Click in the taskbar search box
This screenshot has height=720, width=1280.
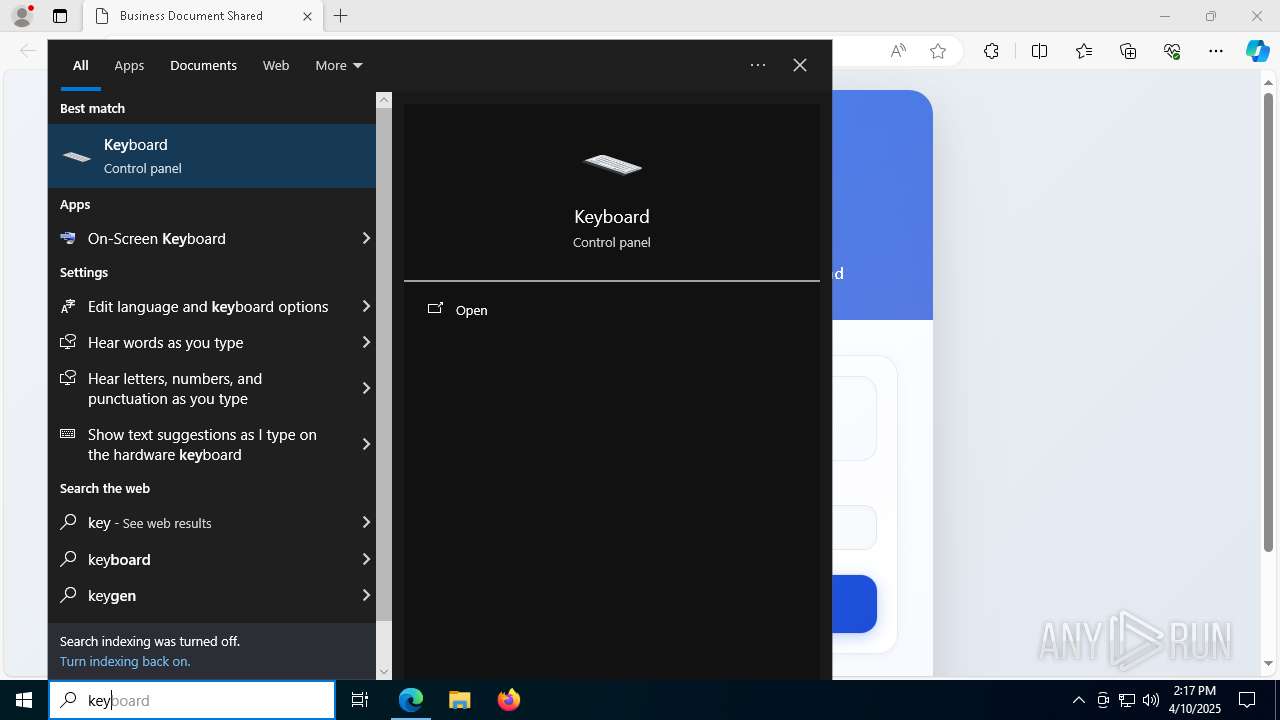coord(192,700)
